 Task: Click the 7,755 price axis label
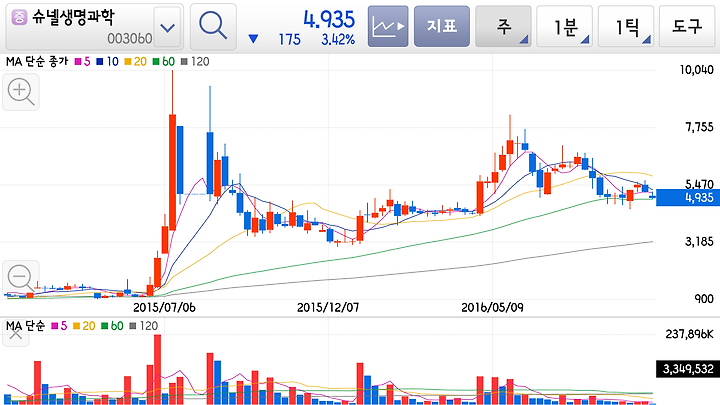[699, 127]
